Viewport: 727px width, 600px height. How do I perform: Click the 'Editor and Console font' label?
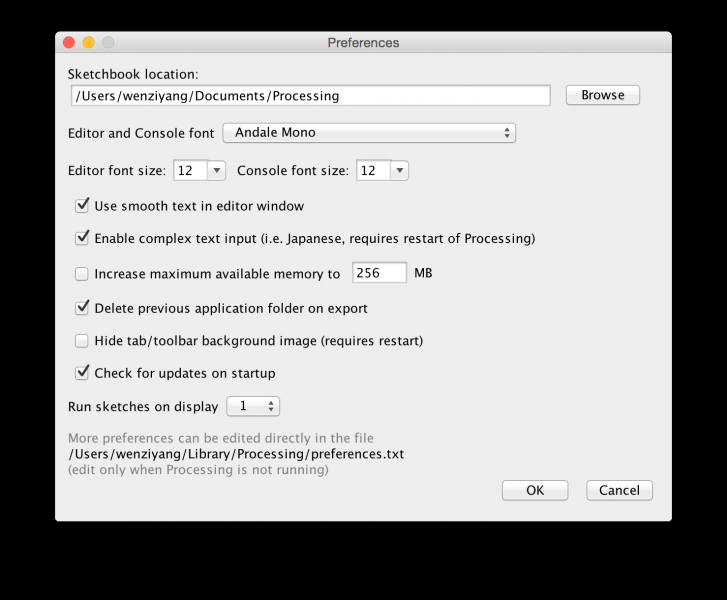click(141, 133)
